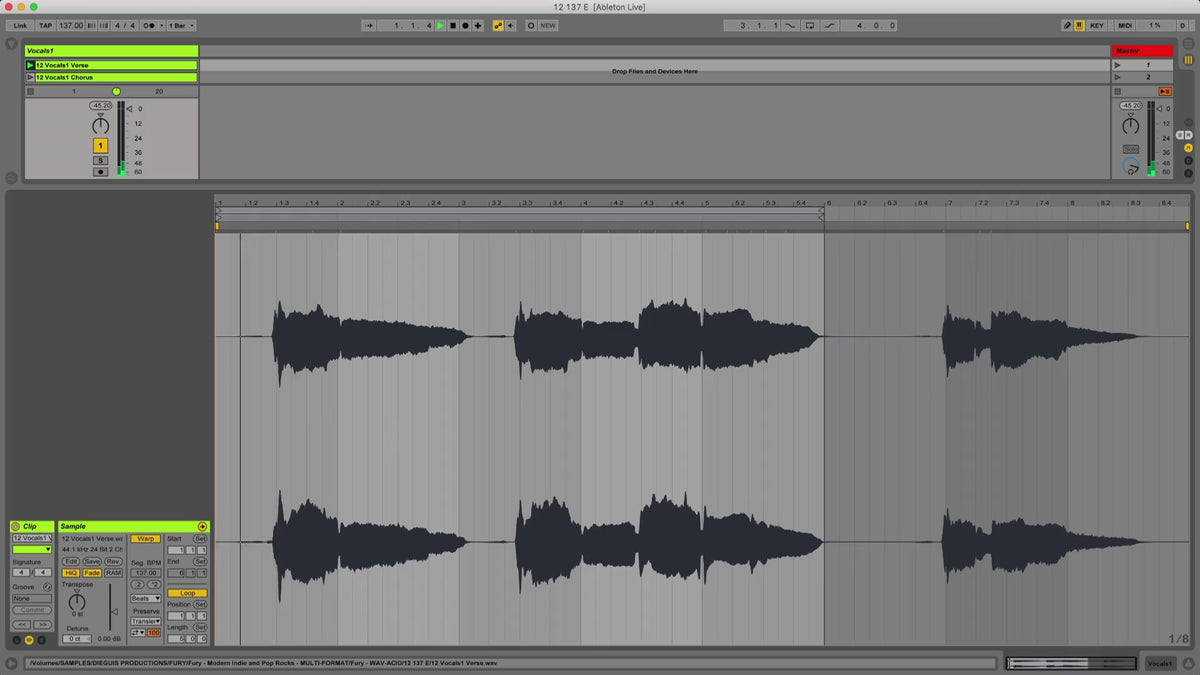Enable the KEY map mode switch
The height and width of the screenshot is (675, 1200).
click(1097, 25)
